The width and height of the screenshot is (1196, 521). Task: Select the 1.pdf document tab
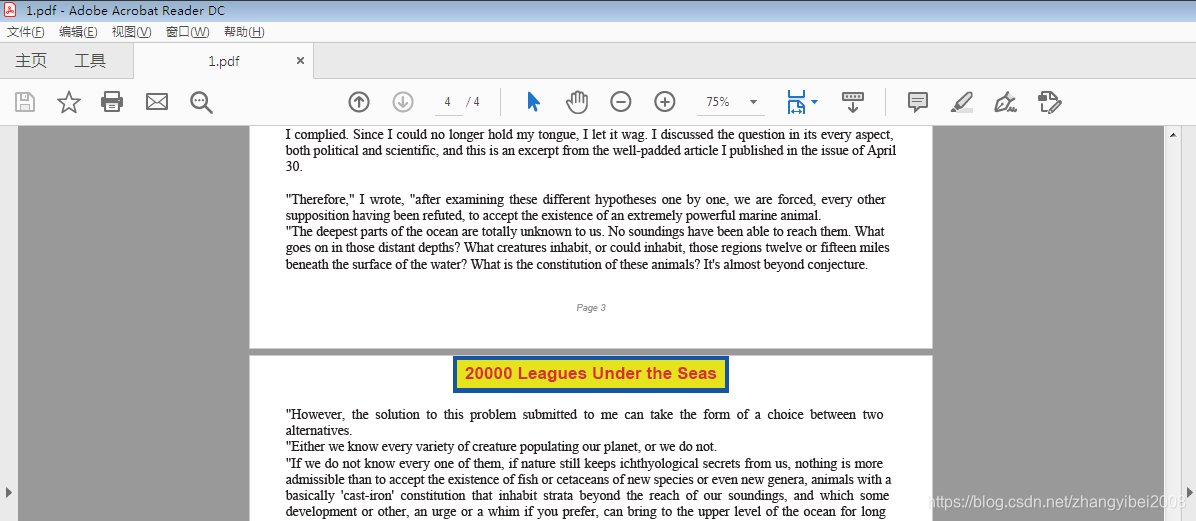pos(223,61)
